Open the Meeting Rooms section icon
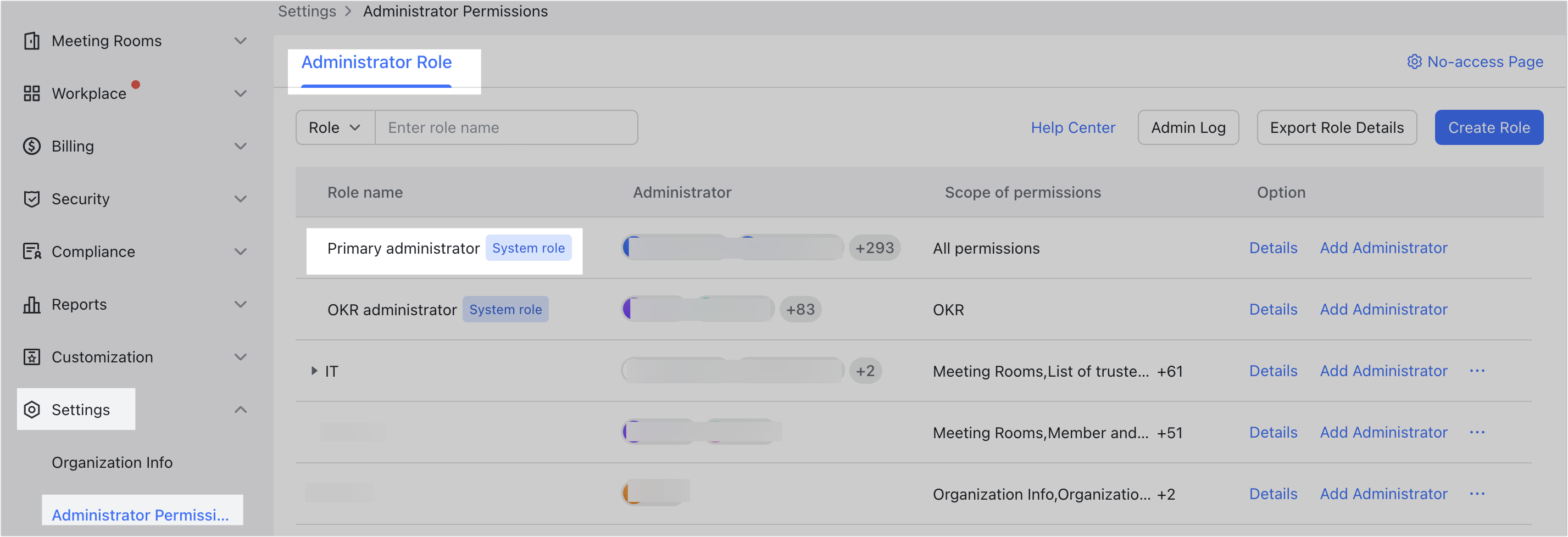Screen dimensions: 1568x537 [x=33, y=41]
